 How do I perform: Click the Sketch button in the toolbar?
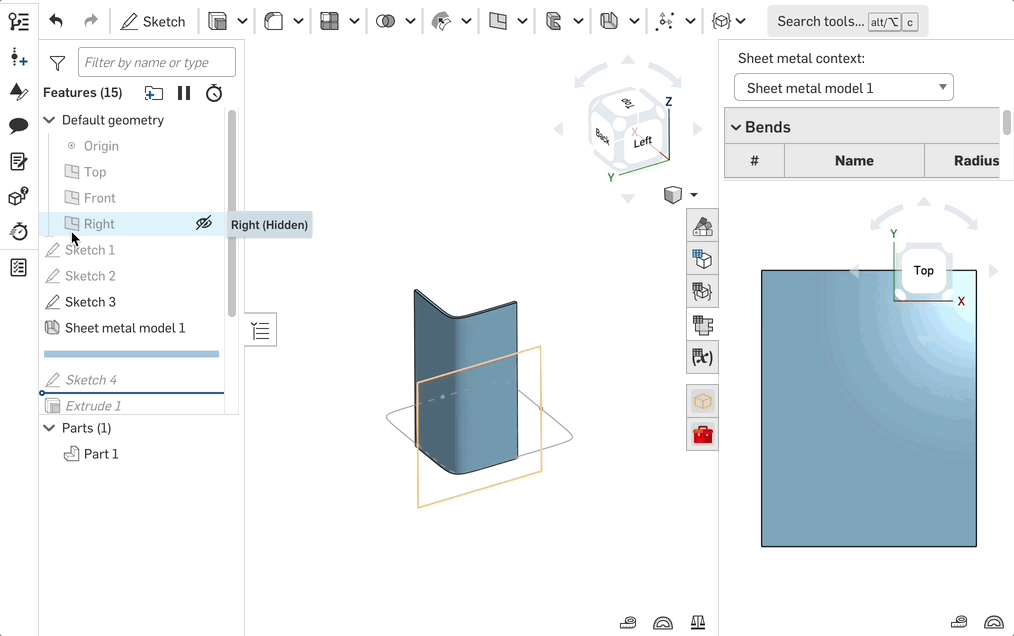[x=153, y=21]
